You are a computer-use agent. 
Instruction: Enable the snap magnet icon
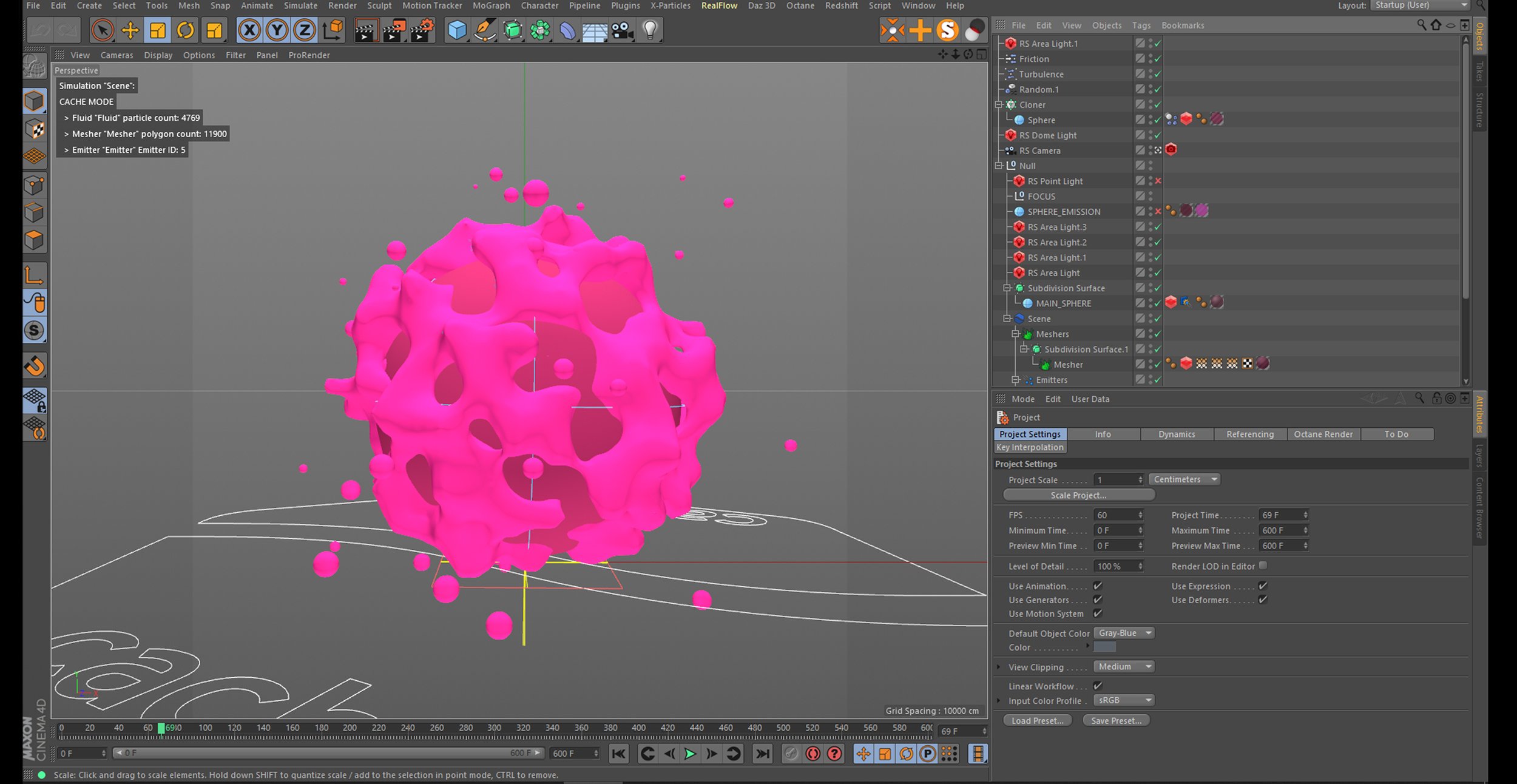[x=35, y=366]
